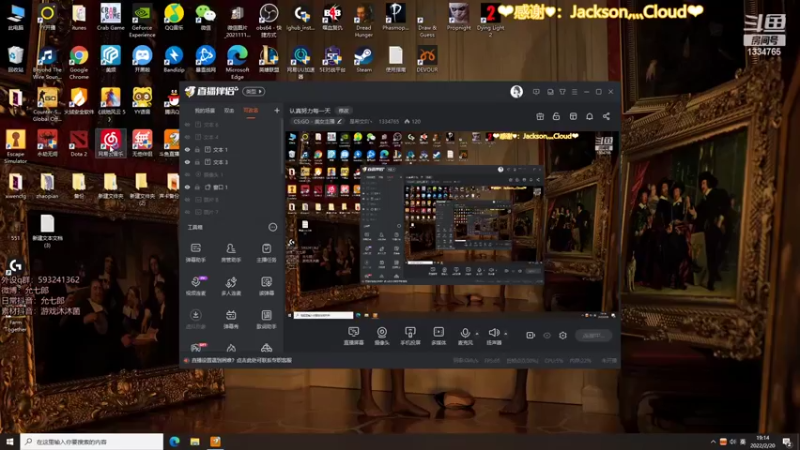Show hidden tray icons chevron in taskbar
Viewport: 800px width, 450px height.
pyautogui.click(x=713, y=441)
